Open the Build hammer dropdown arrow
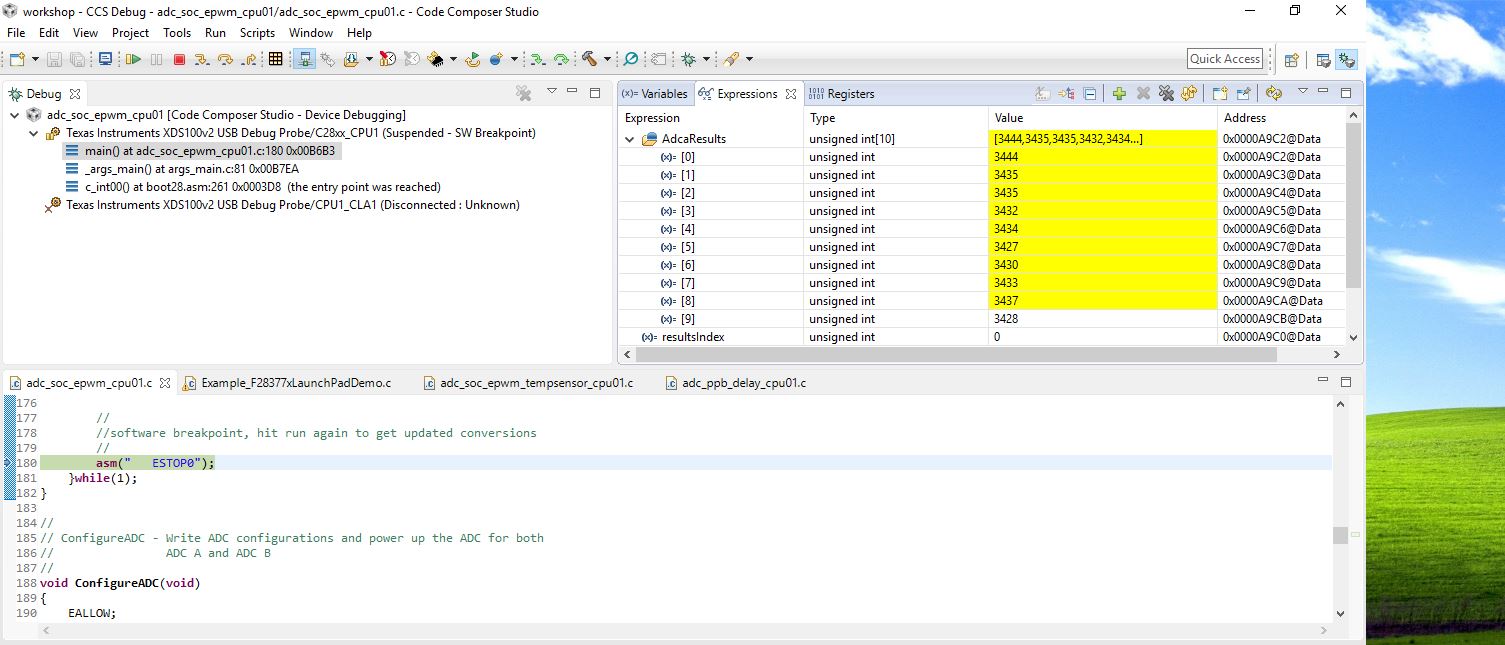Viewport: 1505px width, 645px height. (x=606, y=60)
